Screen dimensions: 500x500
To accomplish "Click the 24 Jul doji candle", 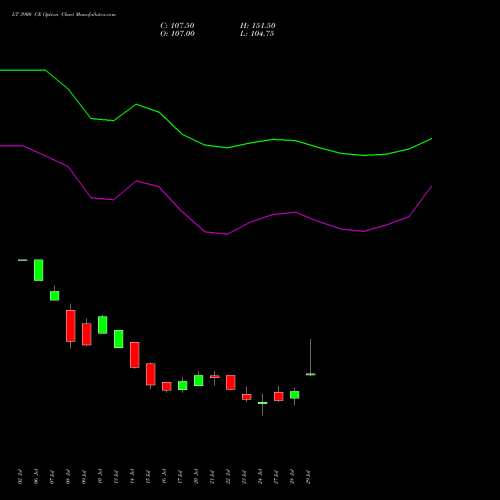I will (x=263, y=403).
